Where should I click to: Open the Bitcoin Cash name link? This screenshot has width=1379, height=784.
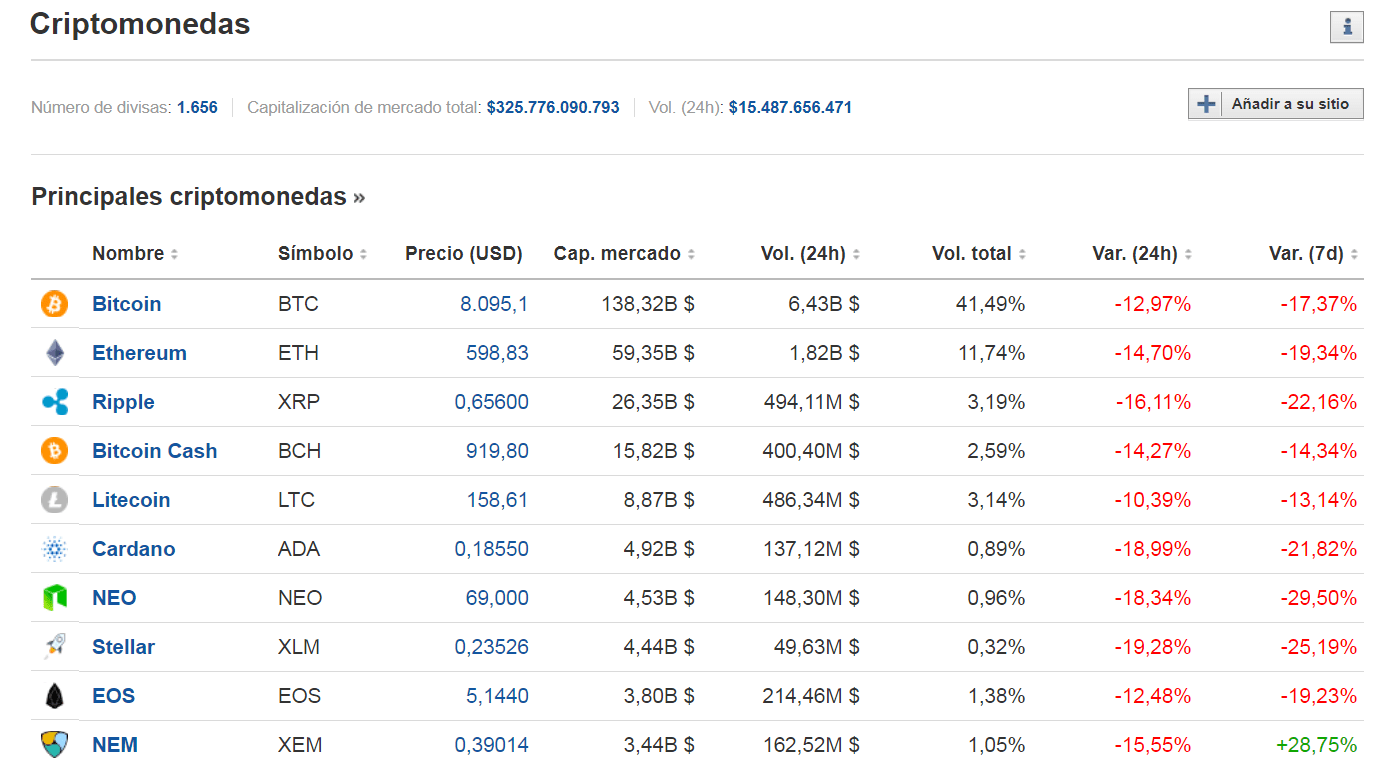click(x=154, y=451)
